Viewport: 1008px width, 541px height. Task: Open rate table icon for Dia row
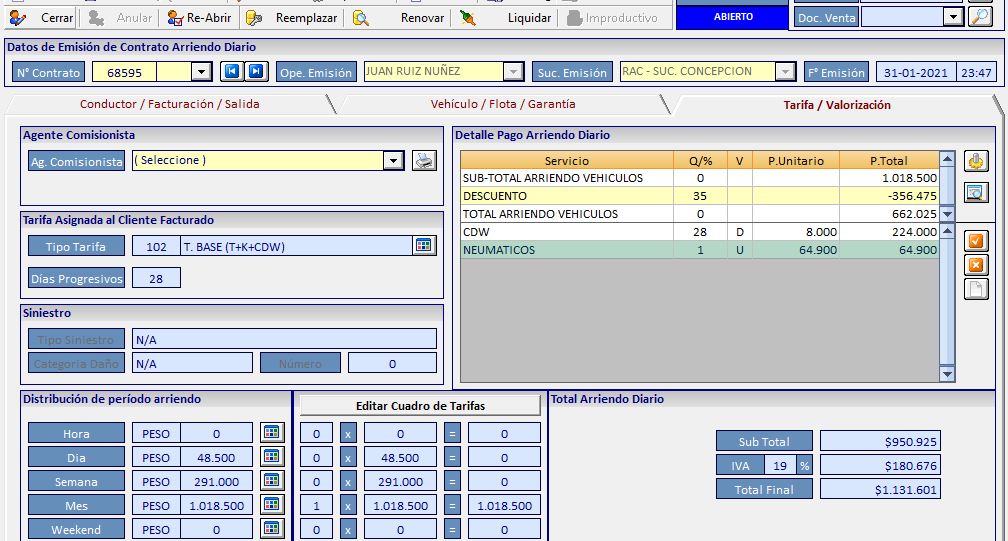tap(272, 457)
